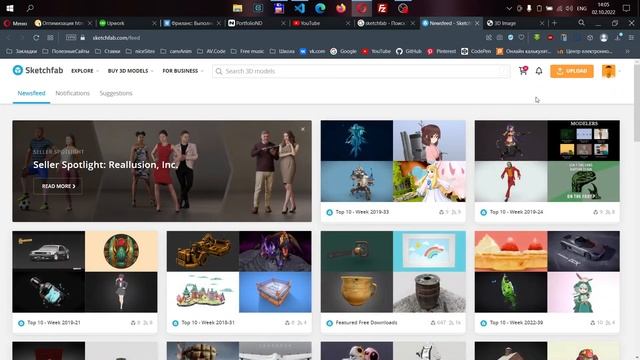Open the CodePen bookmark
The image size is (640, 360).
[x=476, y=51]
